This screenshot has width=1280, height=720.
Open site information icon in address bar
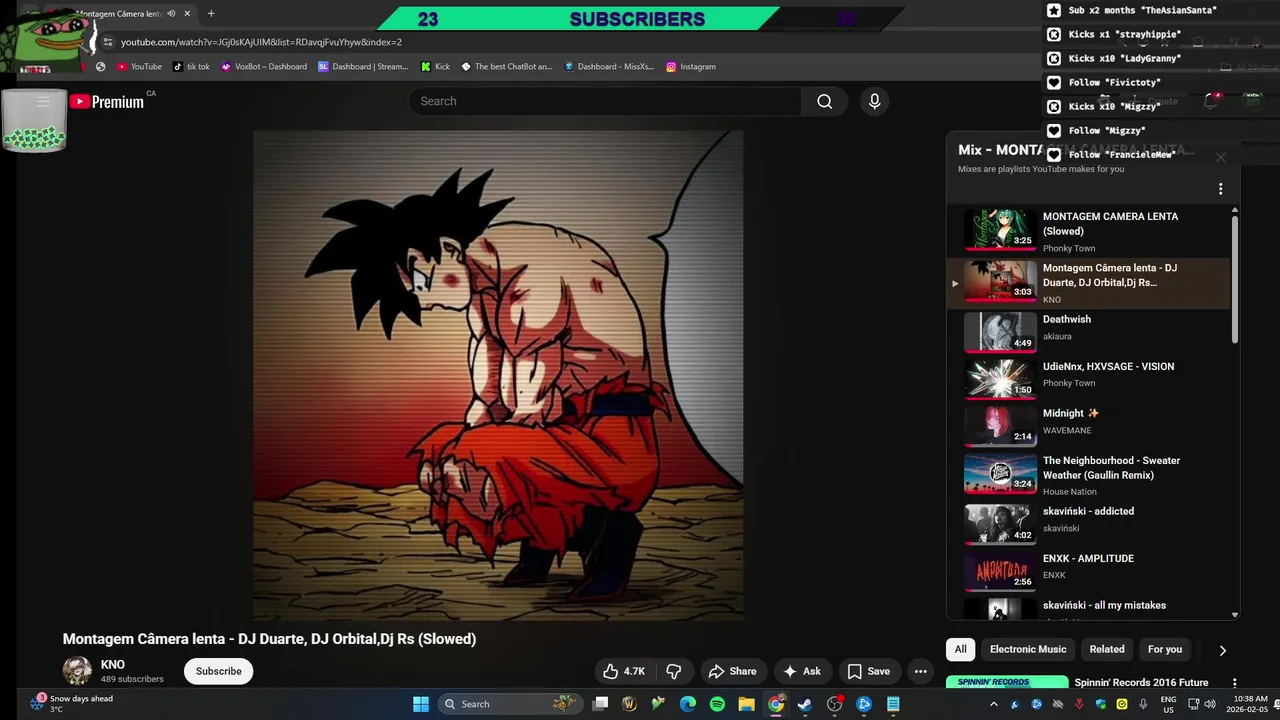point(108,42)
